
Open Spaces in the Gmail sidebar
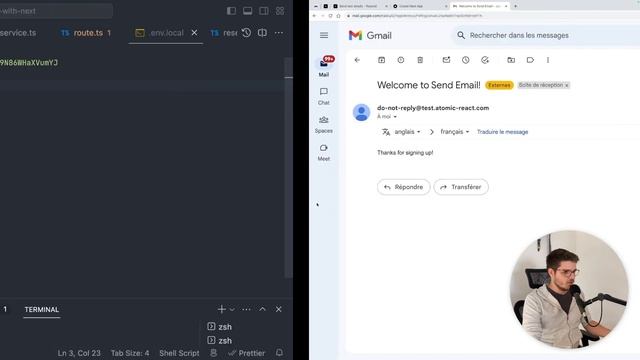(x=324, y=124)
